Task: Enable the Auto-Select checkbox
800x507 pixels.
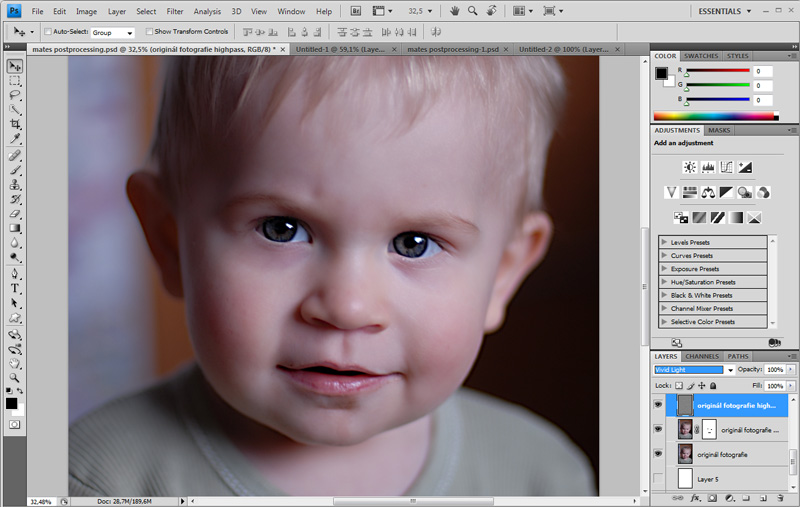Action: coord(48,32)
